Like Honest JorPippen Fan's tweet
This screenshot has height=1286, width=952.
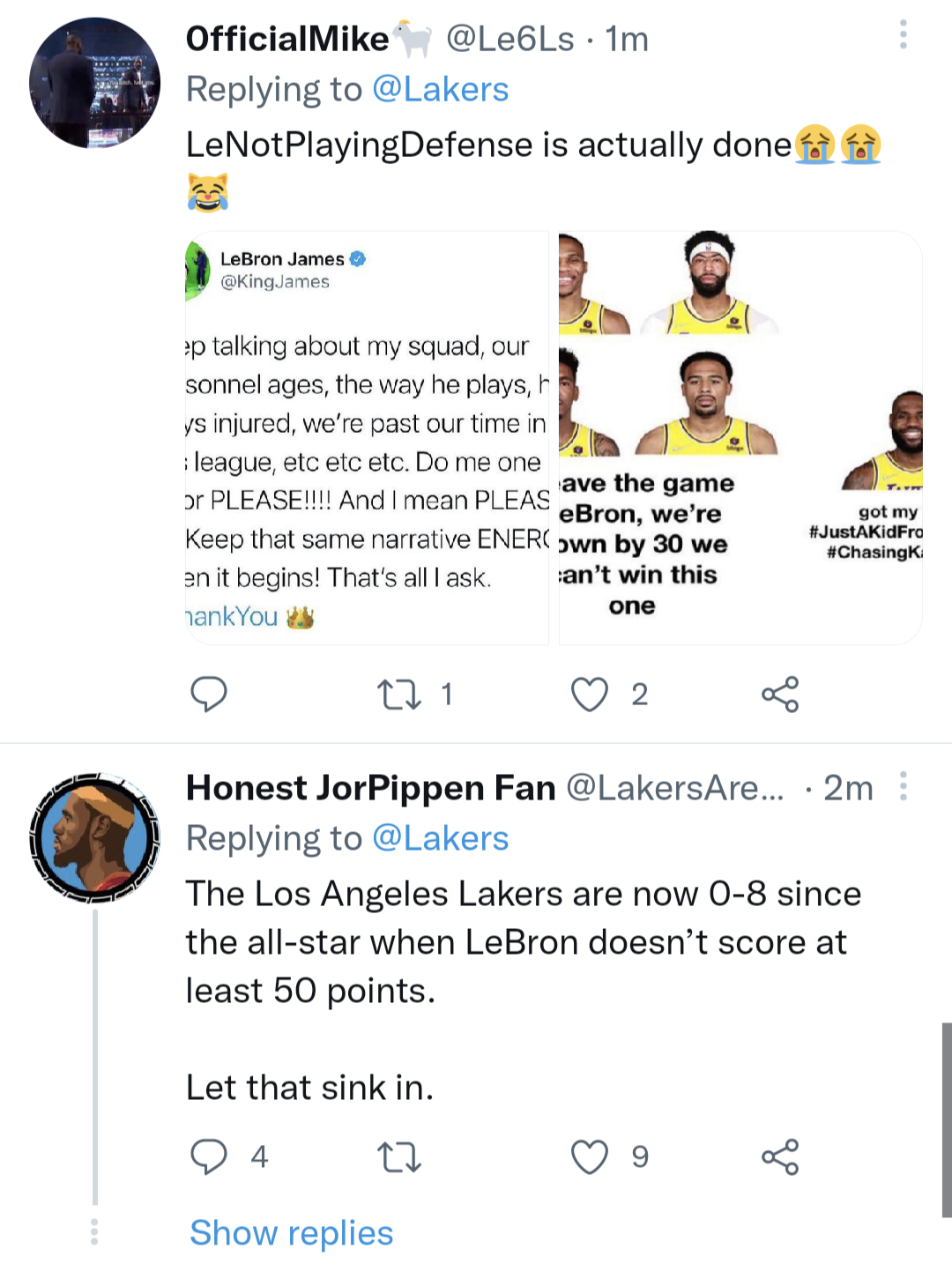pyautogui.click(x=591, y=1156)
